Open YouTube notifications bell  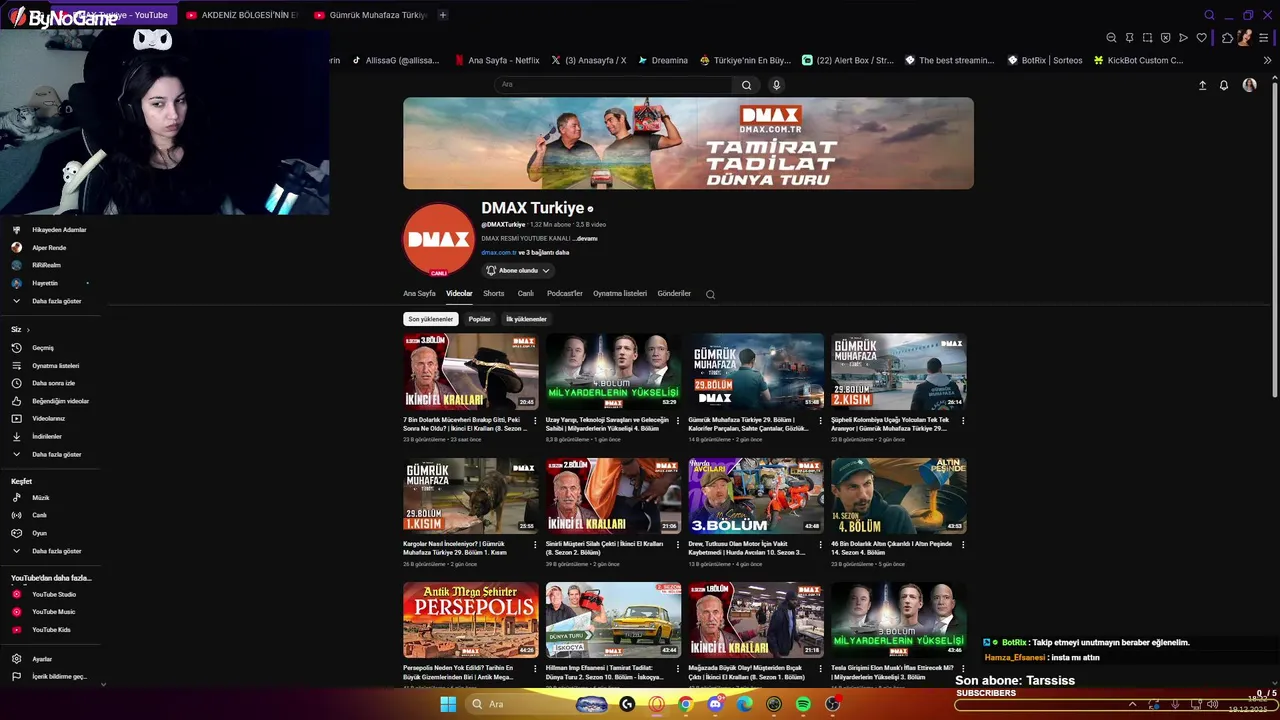click(x=1223, y=85)
